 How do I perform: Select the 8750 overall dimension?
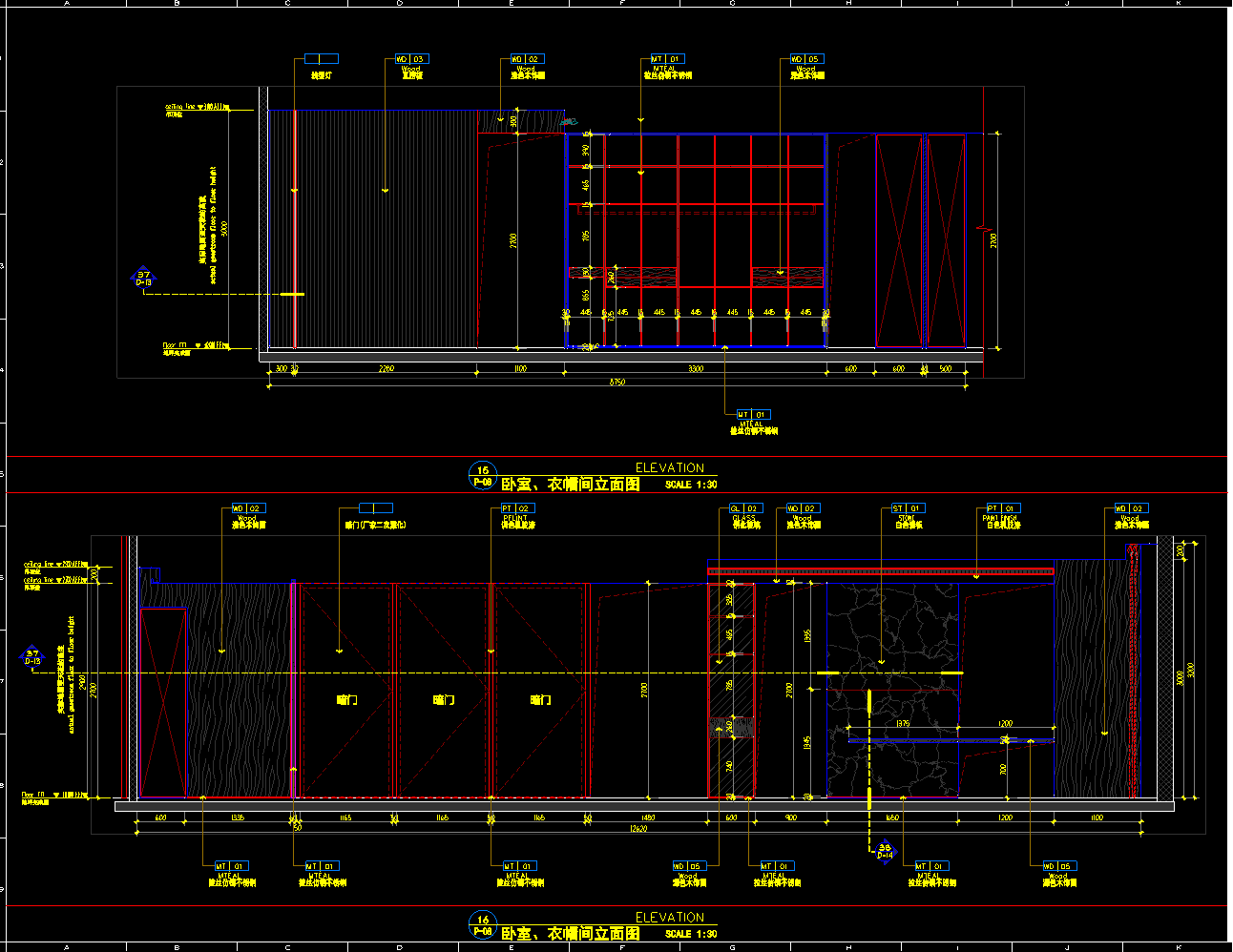(x=617, y=383)
